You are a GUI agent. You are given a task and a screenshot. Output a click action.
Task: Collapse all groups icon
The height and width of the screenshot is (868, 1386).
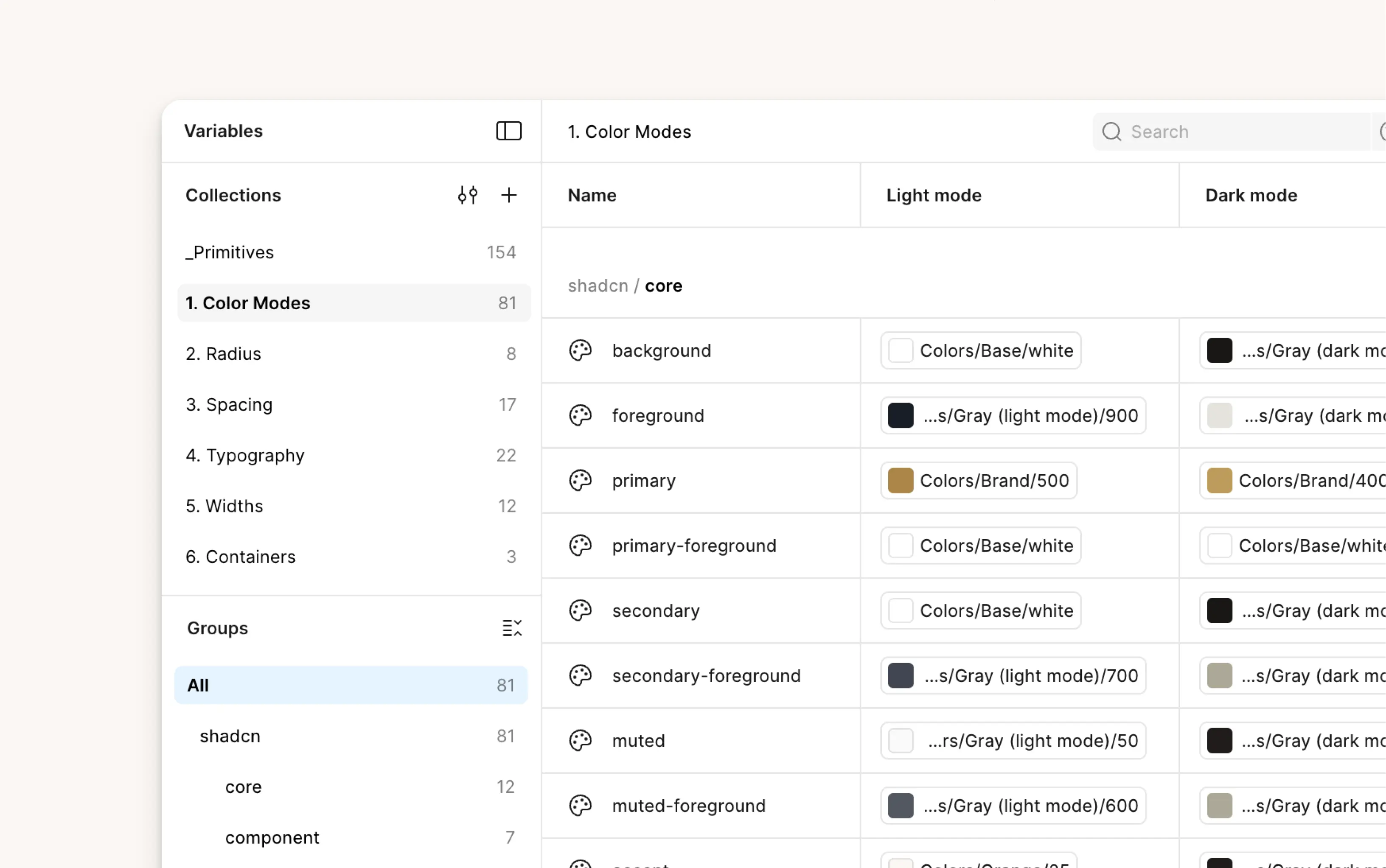coord(511,628)
